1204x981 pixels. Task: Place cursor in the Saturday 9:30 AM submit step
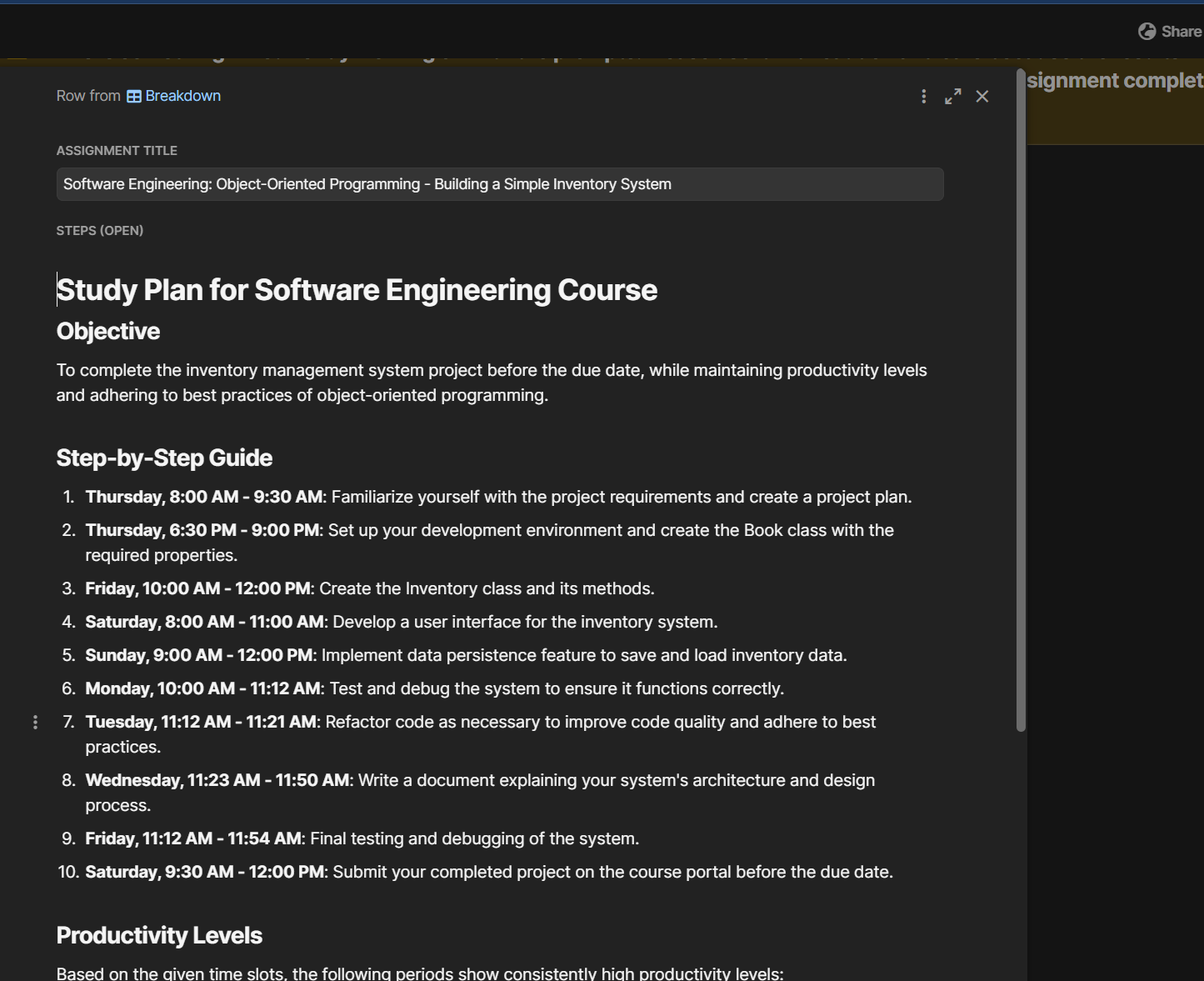click(489, 873)
